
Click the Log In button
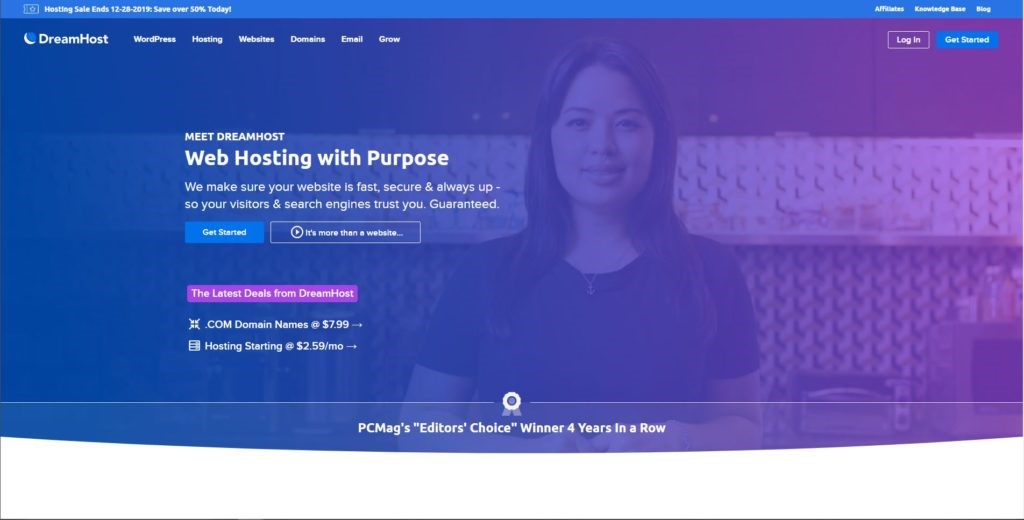pyautogui.click(x=908, y=40)
